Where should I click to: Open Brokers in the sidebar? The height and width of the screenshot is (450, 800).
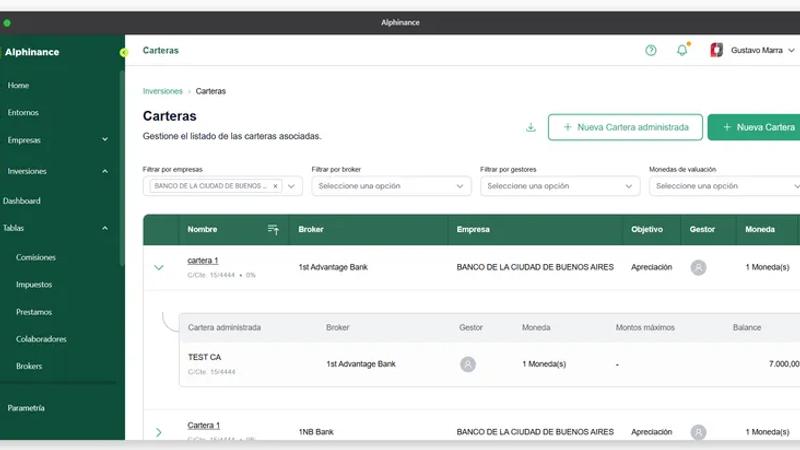pos(29,366)
